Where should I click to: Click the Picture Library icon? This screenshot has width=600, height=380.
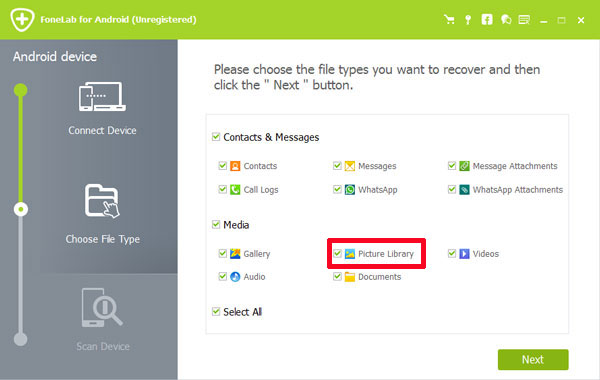(x=350, y=254)
